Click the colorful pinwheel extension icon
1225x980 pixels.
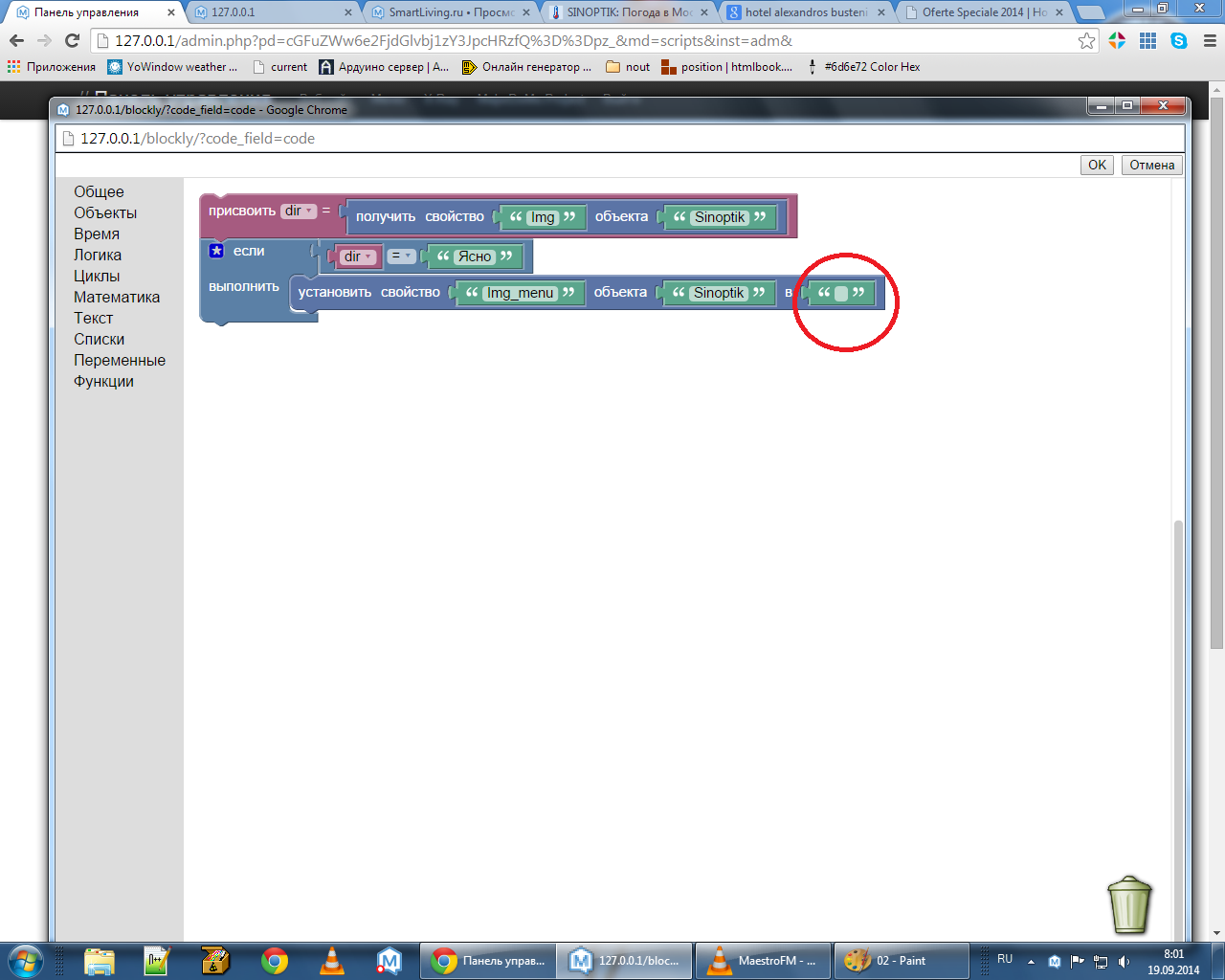[1117, 41]
